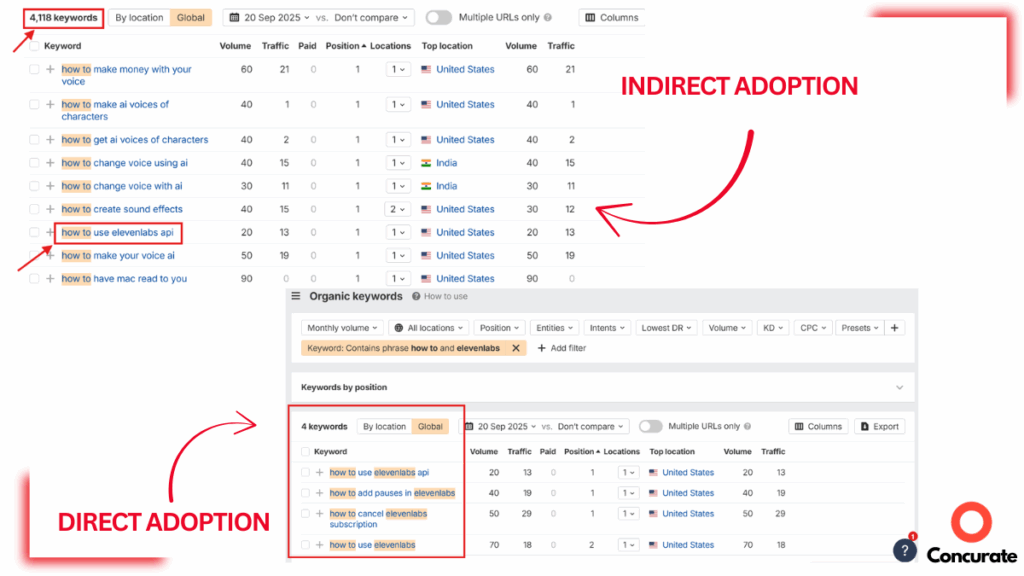Viewport: 1024px width, 576px height.
Task: Click US flag in 'how to have mac read to you' row
Action: point(426,279)
